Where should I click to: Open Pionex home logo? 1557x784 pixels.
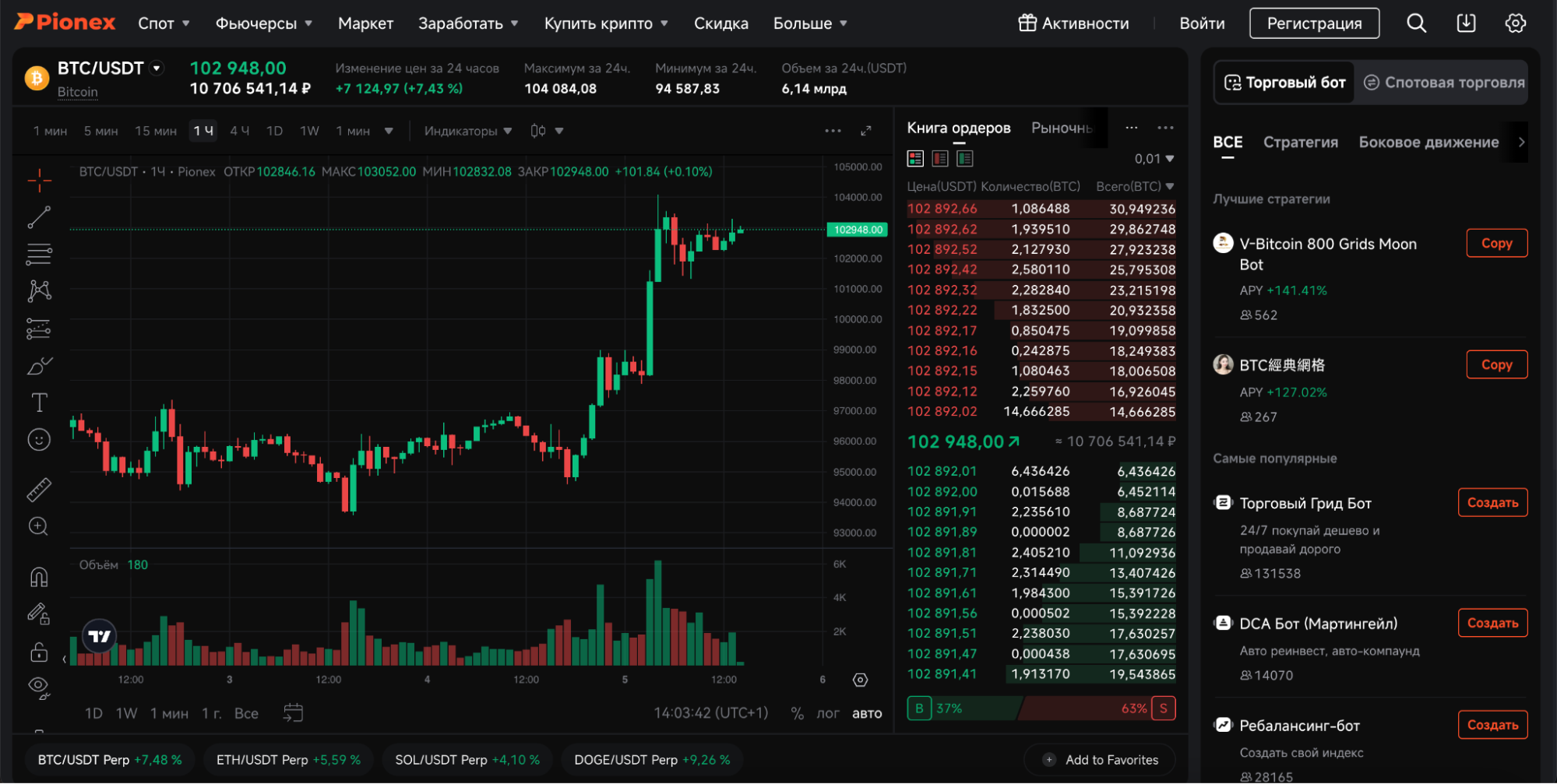click(x=65, y=23)
